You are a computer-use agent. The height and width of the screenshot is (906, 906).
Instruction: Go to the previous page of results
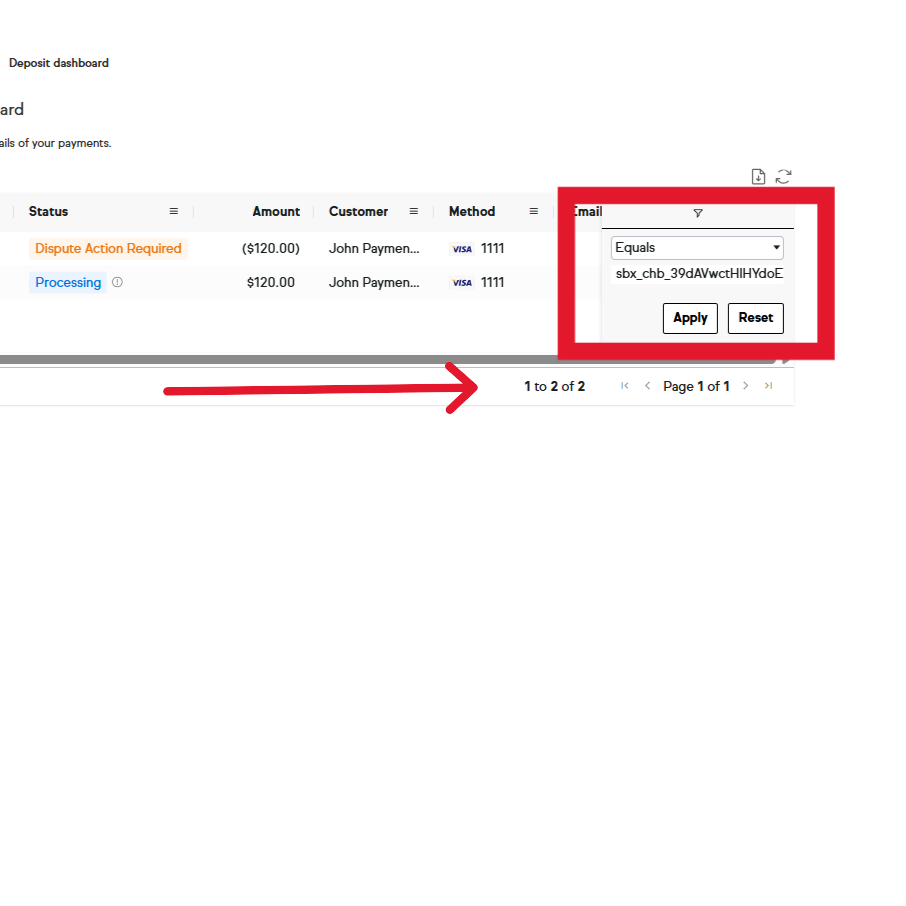(x=647, y=386)
